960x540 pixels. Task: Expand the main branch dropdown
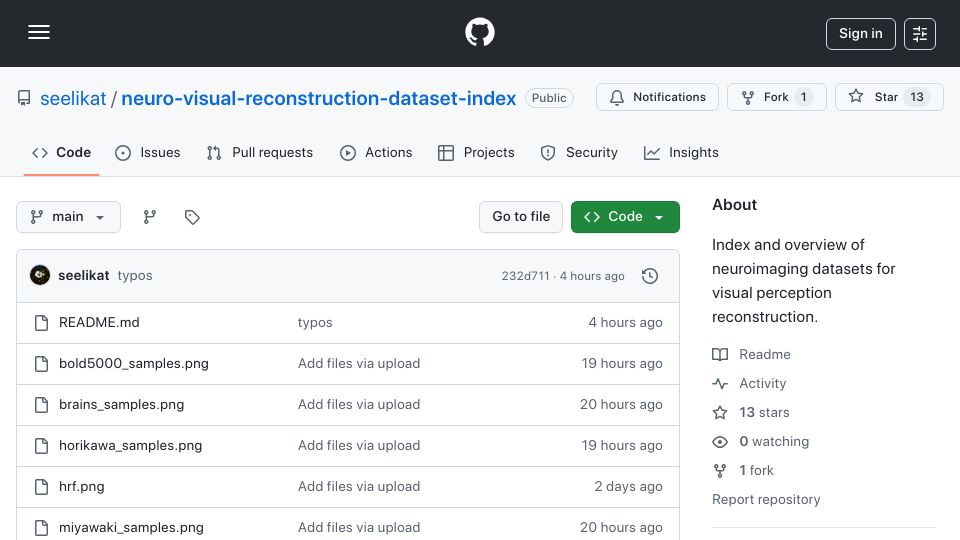[x=68, y=217]
